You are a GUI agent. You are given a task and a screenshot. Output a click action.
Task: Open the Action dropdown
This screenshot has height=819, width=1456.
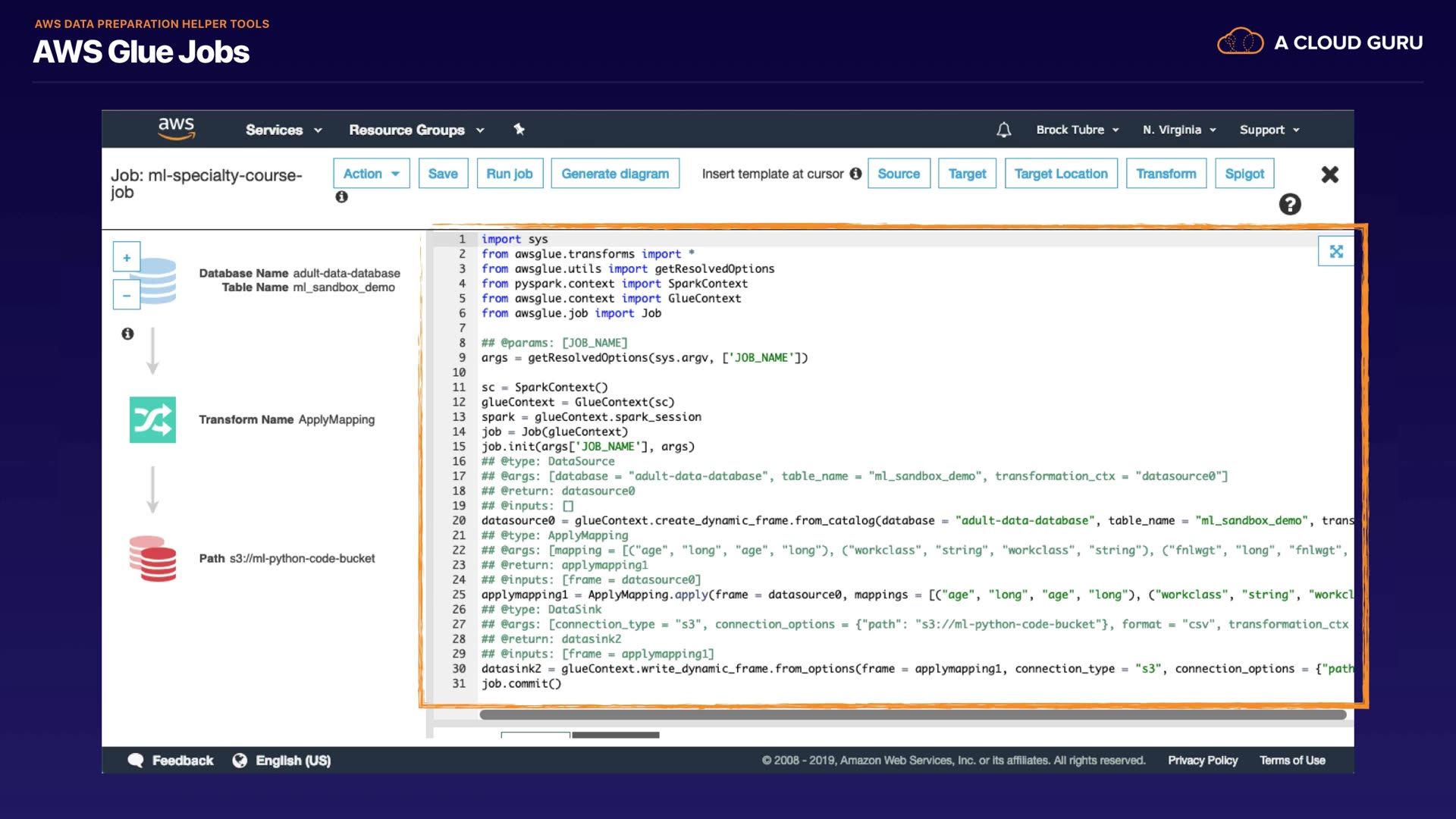tap(371, 174)
